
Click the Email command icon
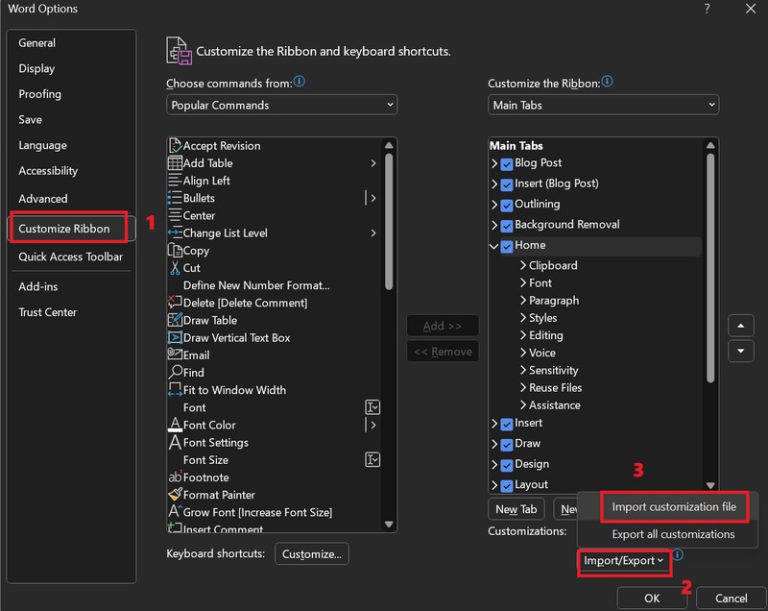tap(175, 355)
